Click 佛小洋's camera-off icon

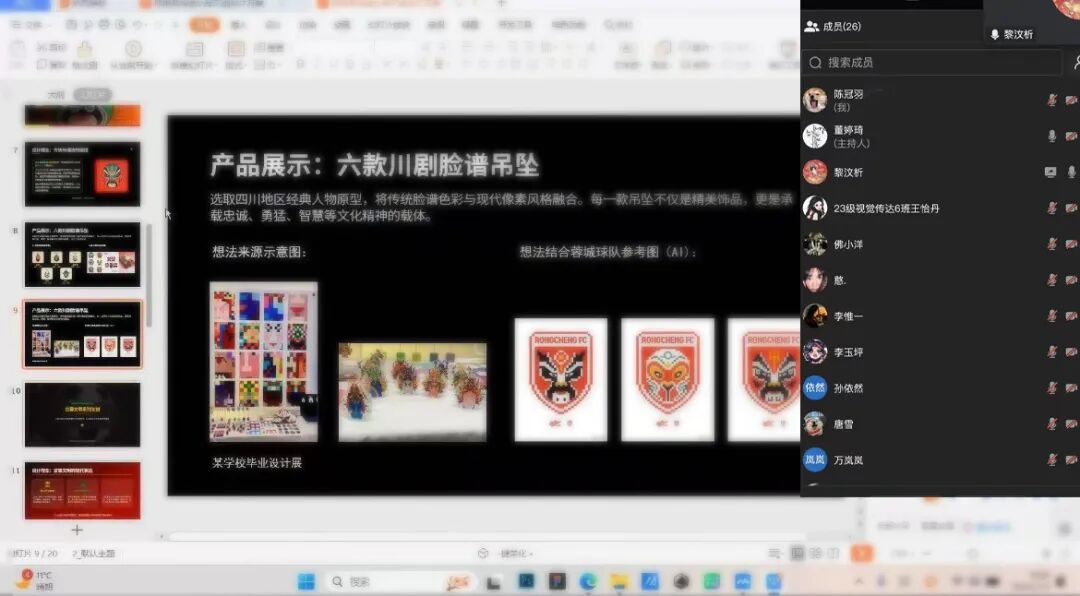[x=1071, y=244]
